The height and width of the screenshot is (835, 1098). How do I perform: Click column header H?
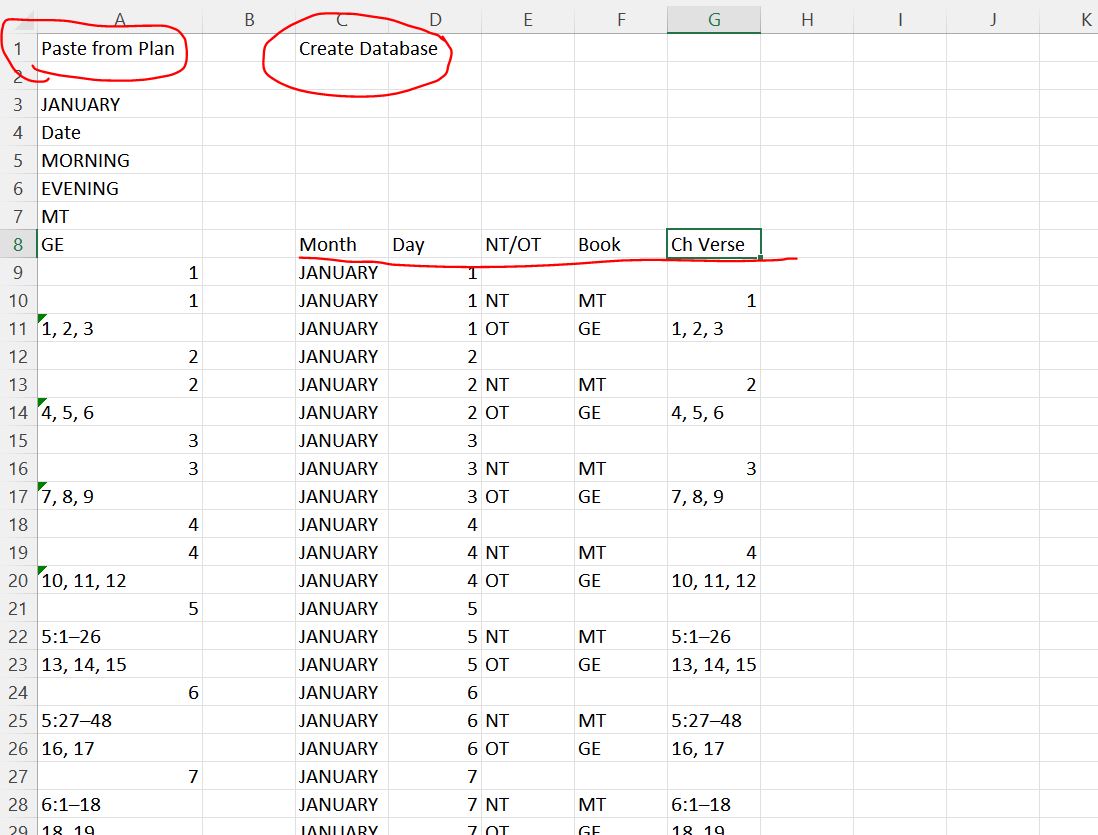807,20
